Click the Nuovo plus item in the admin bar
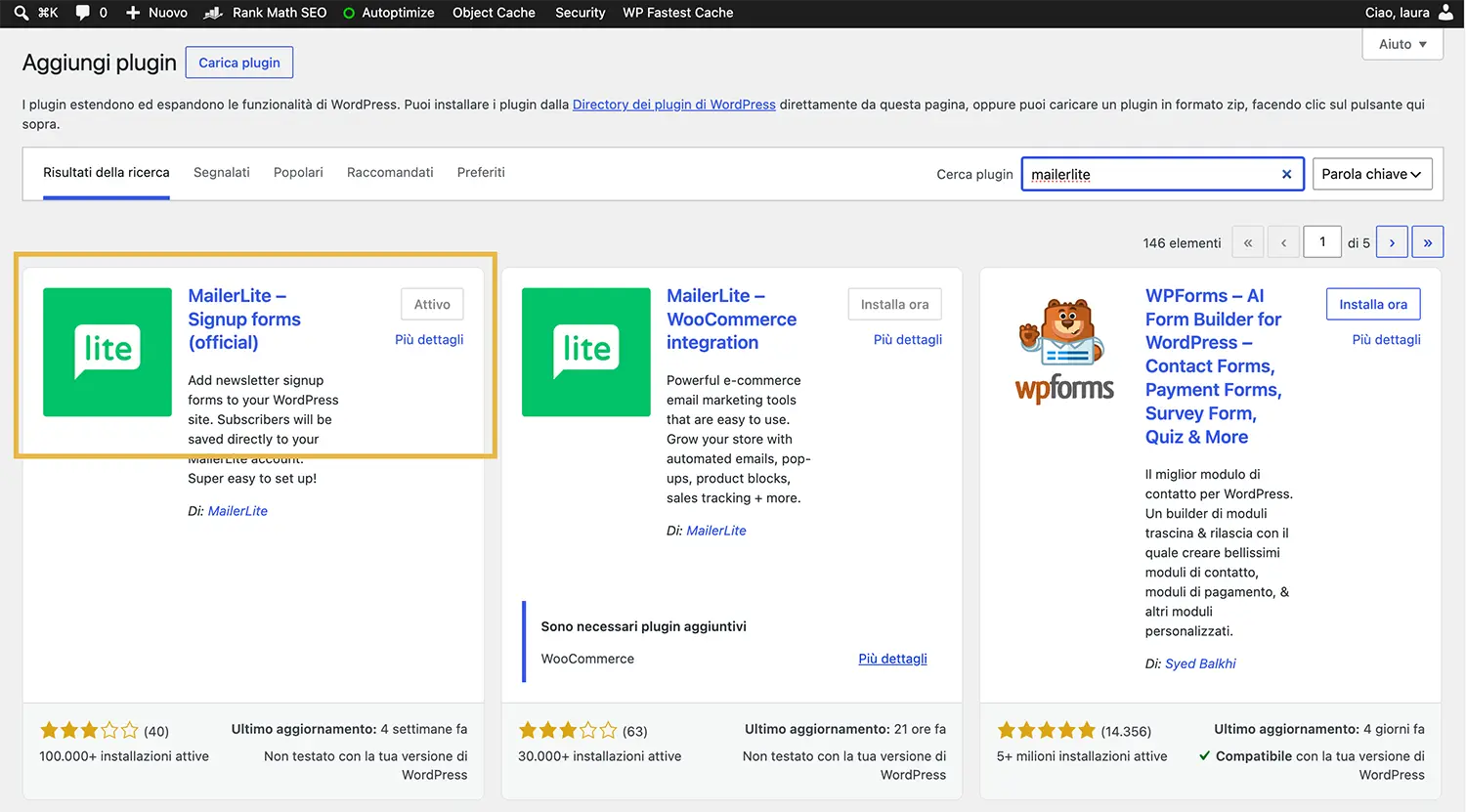Image resolution: width=1466 pixels, height=812 pixels. (156, 13)
